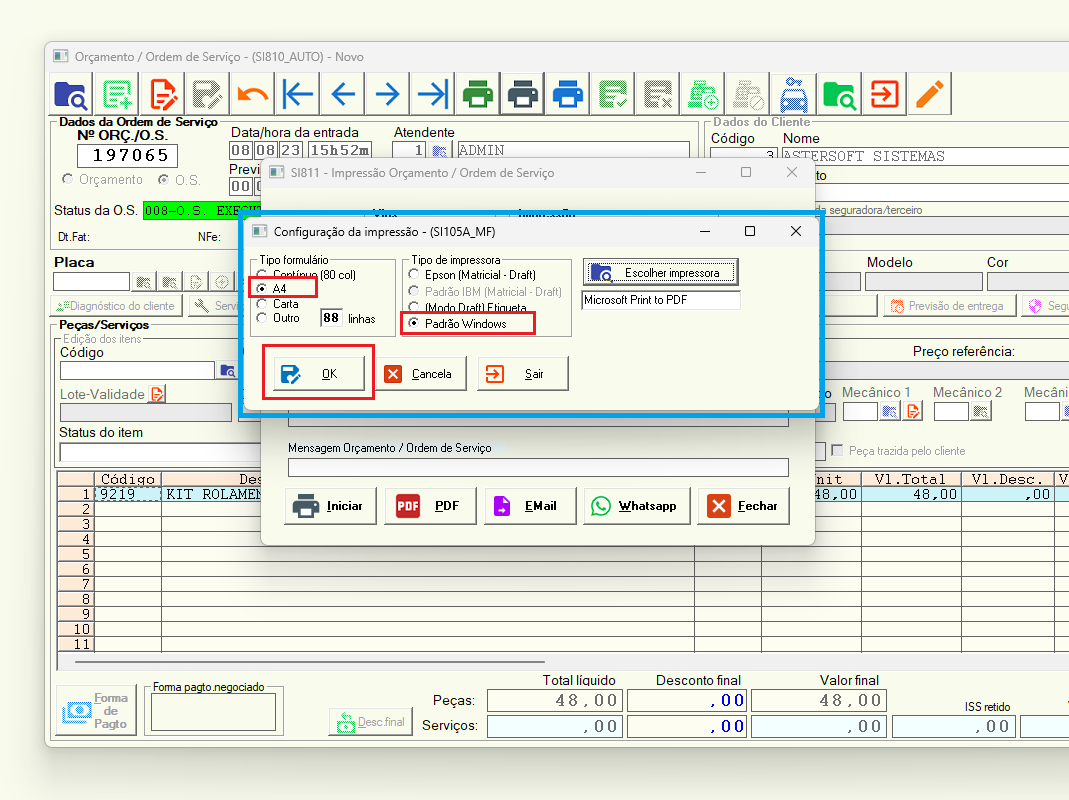Click the green approve list icon

pos(613,95)
